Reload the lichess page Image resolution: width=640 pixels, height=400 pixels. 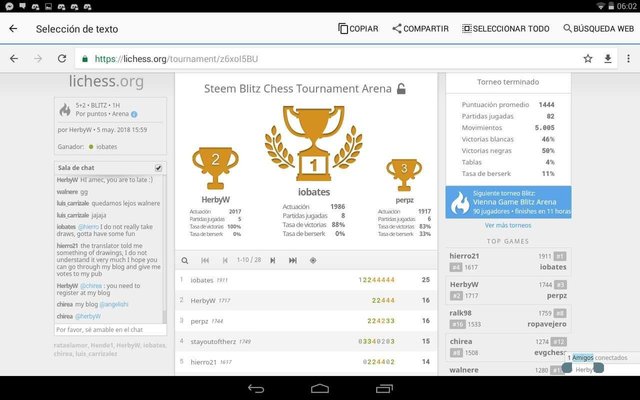click(62, 59)
